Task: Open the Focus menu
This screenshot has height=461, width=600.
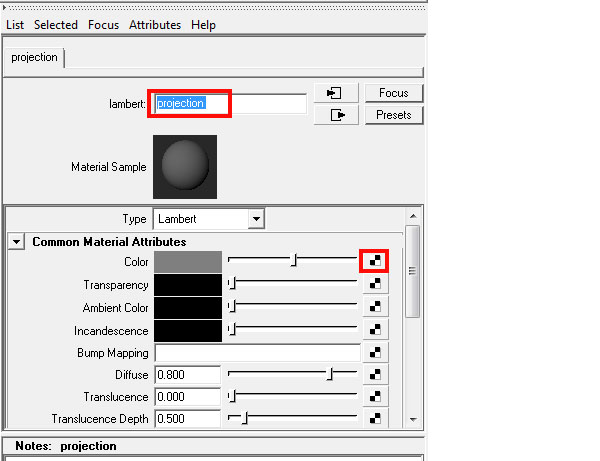Action: click(103, 25)
